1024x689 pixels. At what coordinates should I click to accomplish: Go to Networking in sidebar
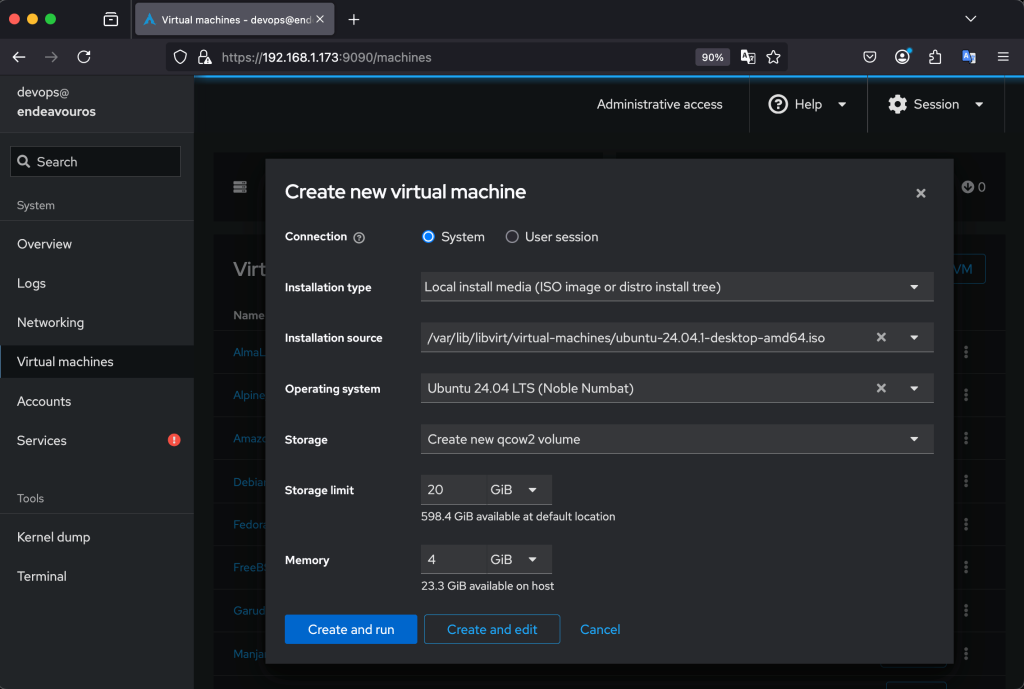click(x=50, y=322)
